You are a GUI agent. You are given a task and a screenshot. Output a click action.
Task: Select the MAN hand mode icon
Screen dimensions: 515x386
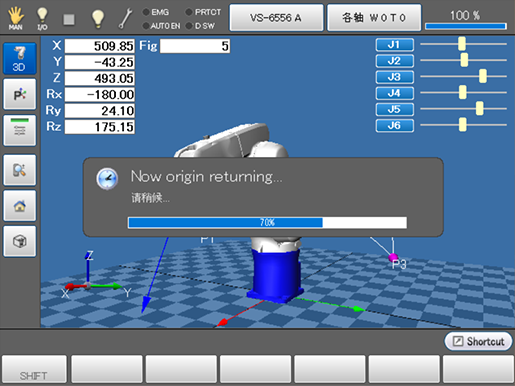click(16, 18)
